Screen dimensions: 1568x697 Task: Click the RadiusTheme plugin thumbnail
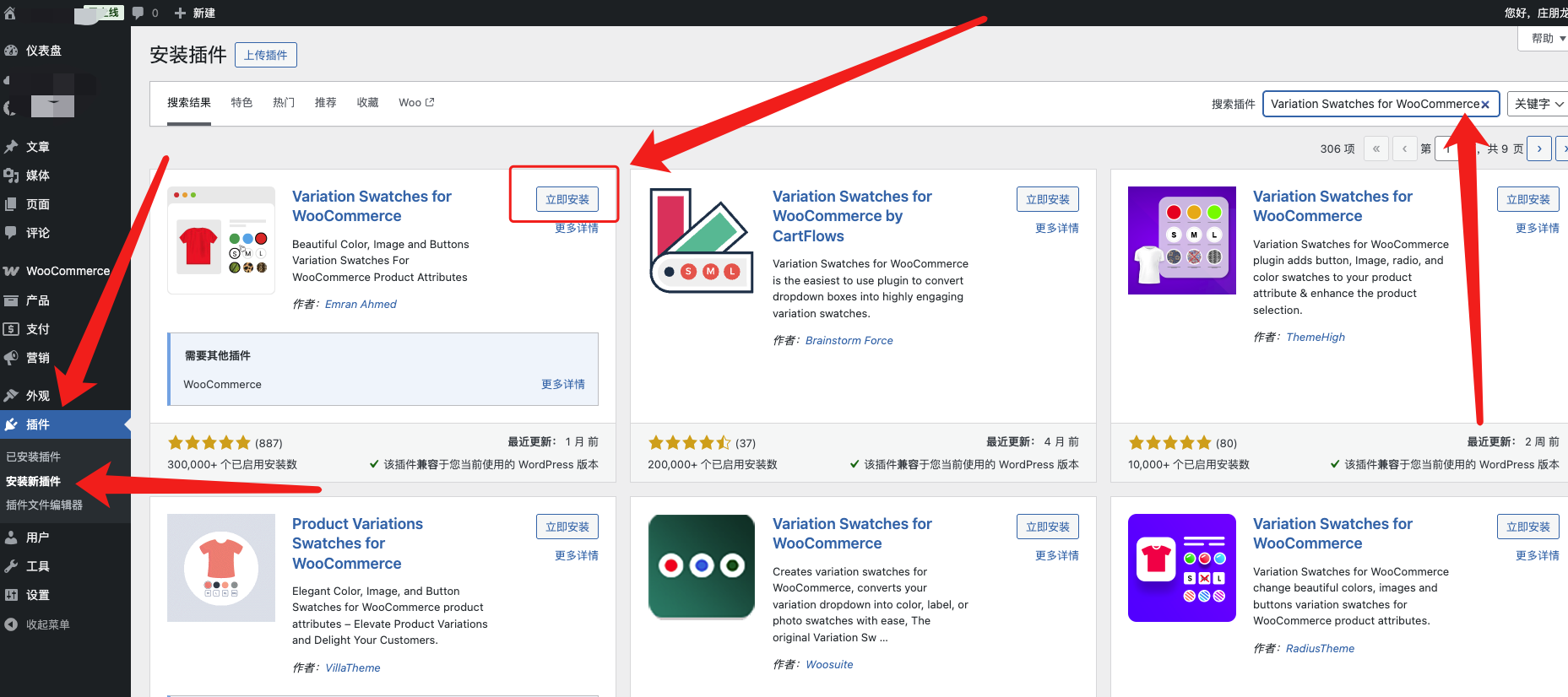1182,568
